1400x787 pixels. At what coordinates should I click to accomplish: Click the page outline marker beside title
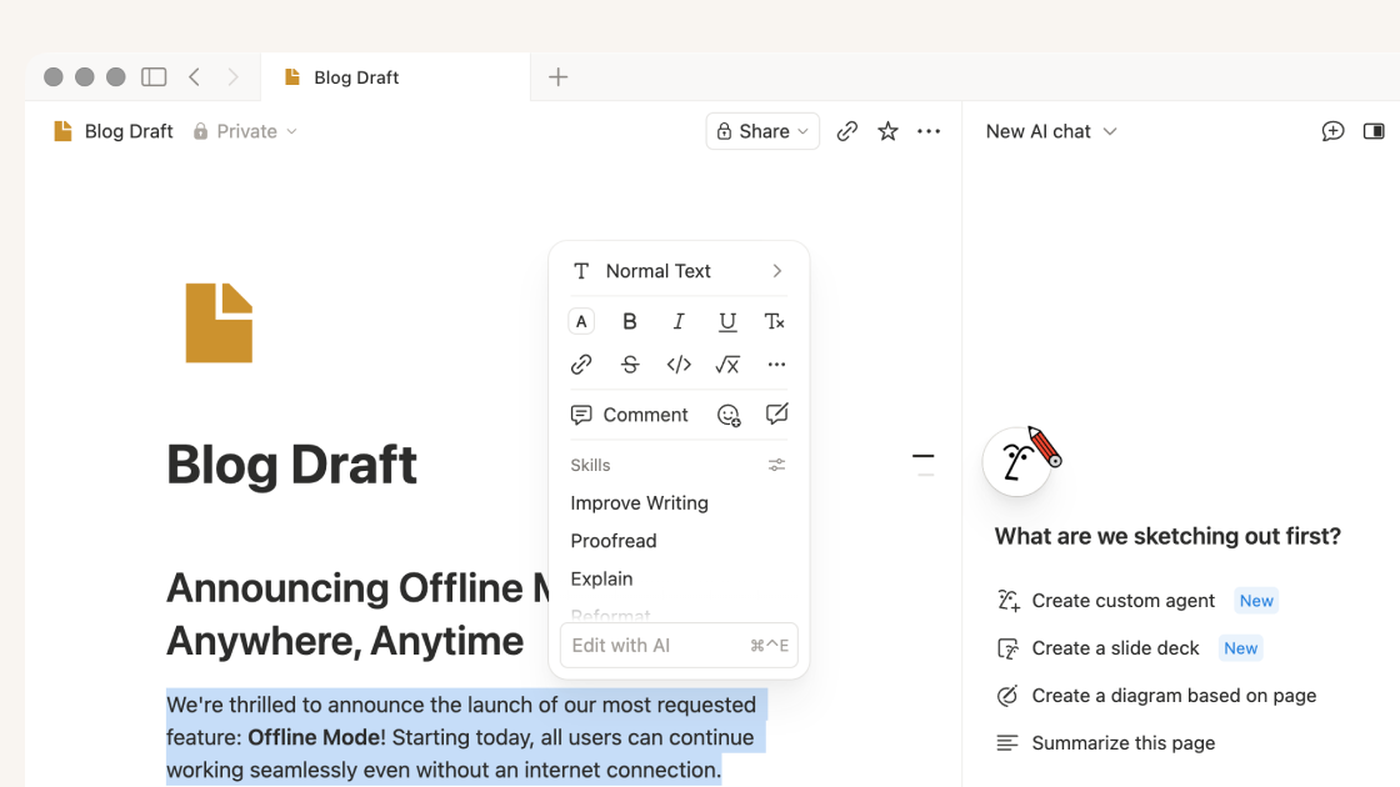pos(923,465)
